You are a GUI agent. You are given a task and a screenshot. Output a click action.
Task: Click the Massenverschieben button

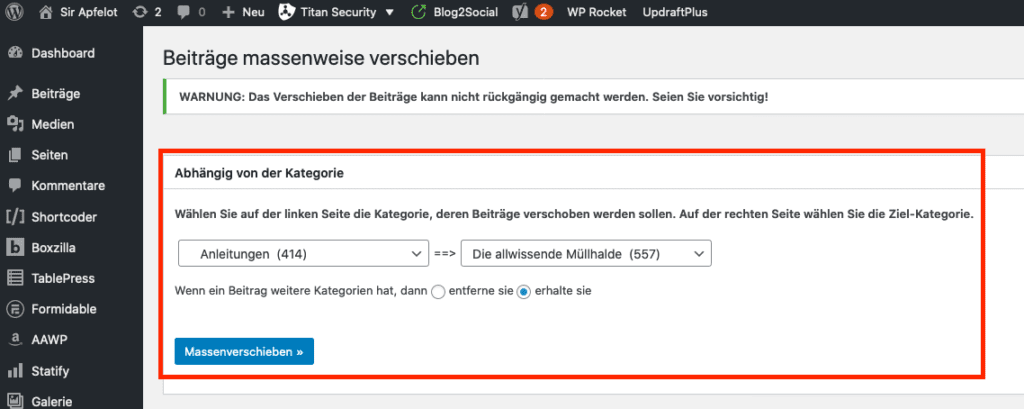point(244,352)
